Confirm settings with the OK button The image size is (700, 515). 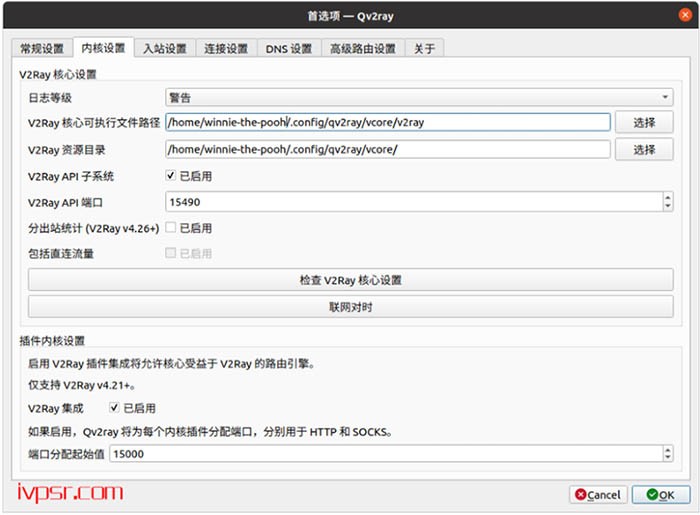(661, 494)
